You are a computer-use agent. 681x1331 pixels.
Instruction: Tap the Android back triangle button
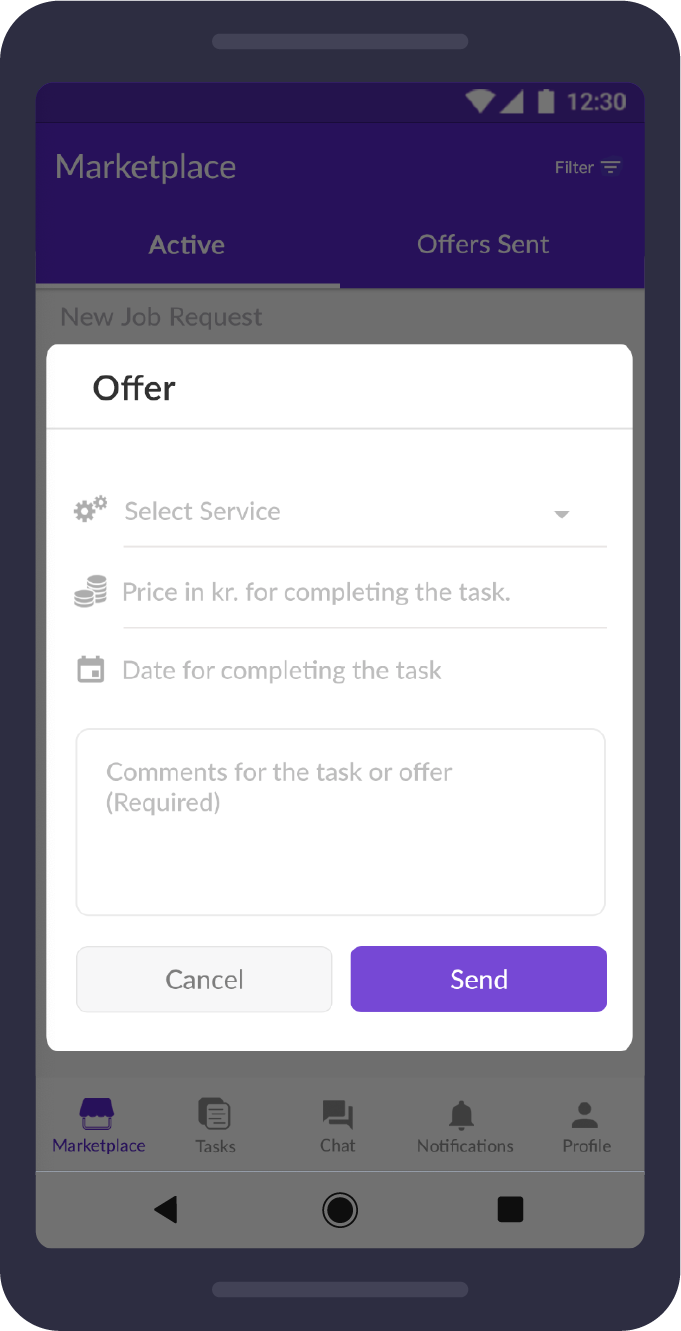click(x=165, y=1210)
